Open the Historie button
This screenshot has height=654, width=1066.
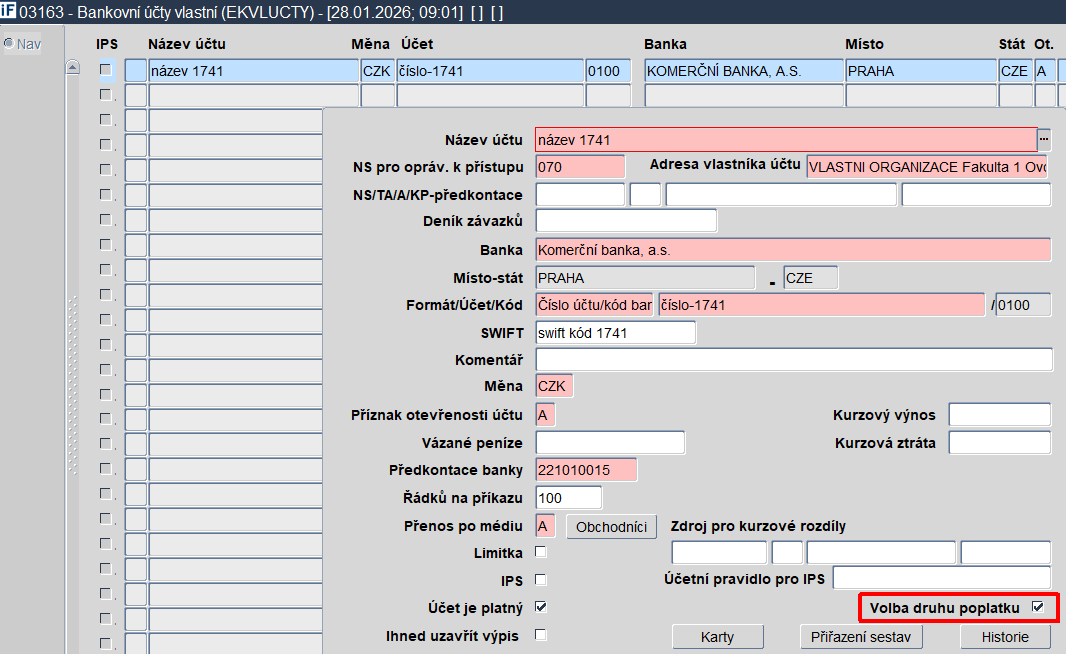click(1005, 637)
